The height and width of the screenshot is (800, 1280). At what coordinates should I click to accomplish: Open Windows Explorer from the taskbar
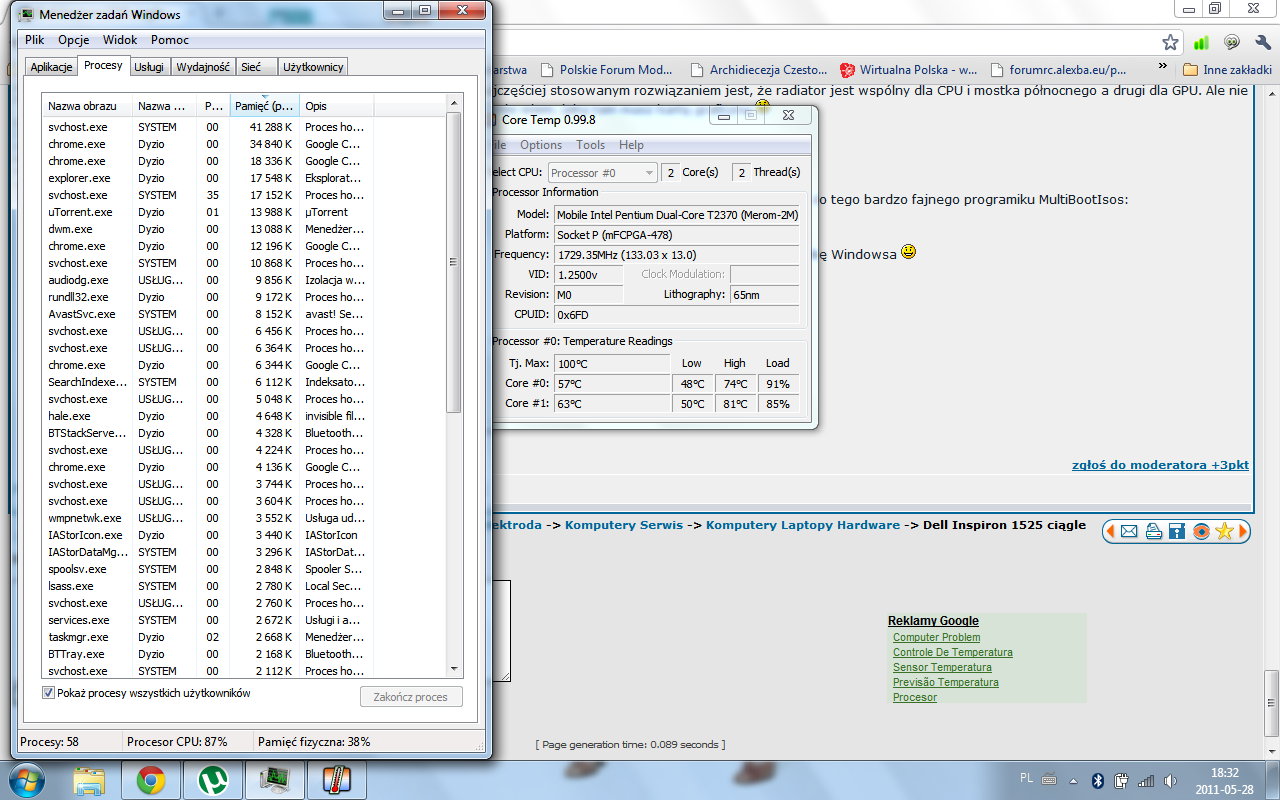(89, 780)
